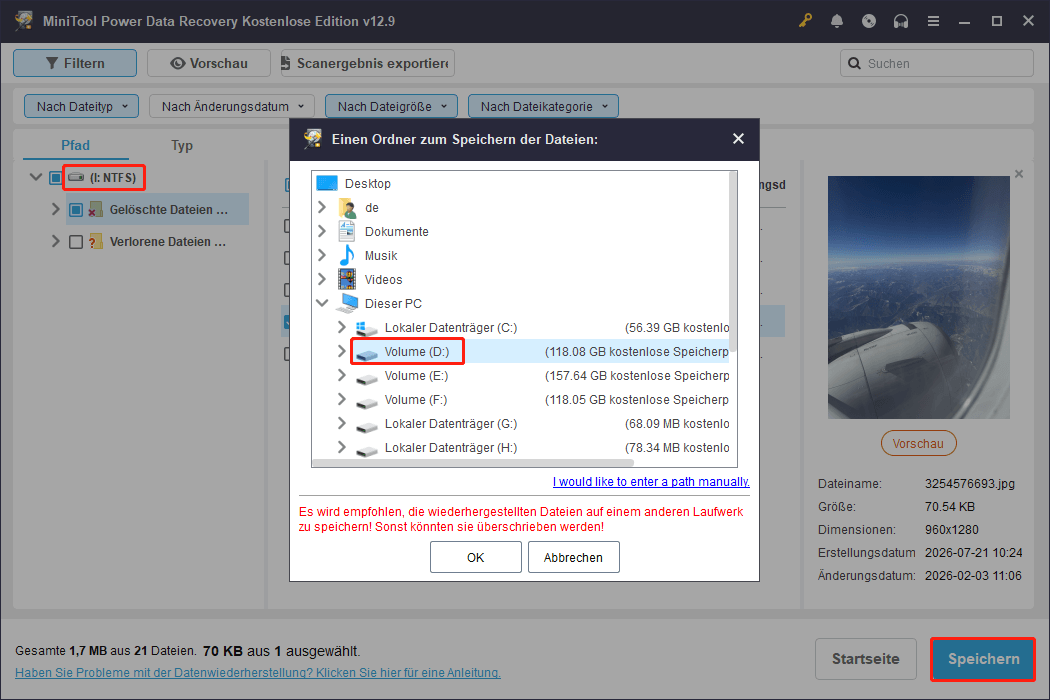
Task: Open the headphones support icon
Action: pos(901,21)
